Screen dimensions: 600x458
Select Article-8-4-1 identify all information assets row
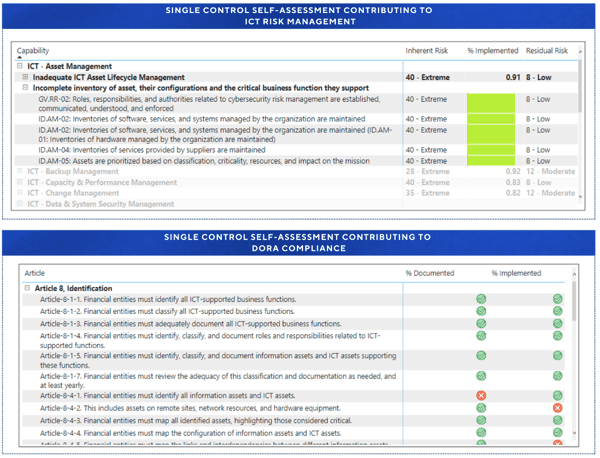[293, 395]
